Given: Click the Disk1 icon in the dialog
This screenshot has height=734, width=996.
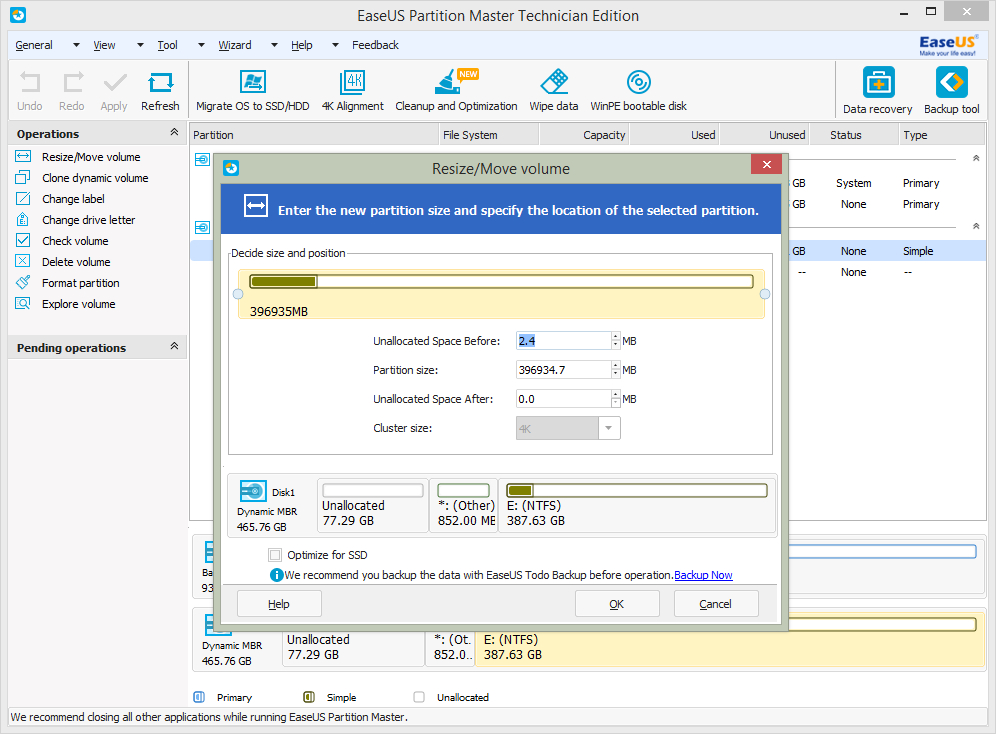Looking at the screenshot, I should (x=253, y=491).
